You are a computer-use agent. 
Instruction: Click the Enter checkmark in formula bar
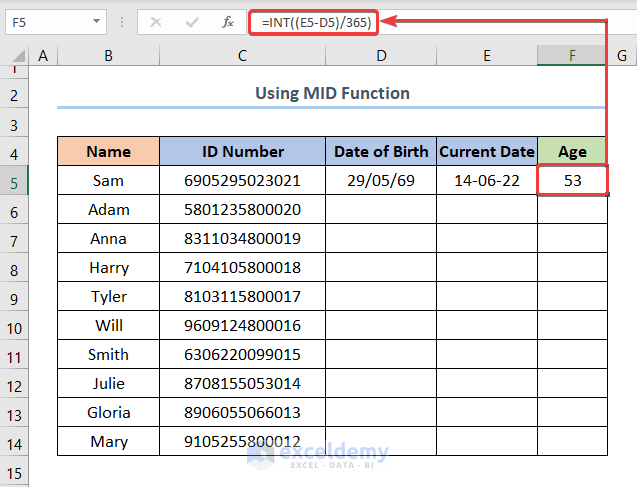coord(192,21)
